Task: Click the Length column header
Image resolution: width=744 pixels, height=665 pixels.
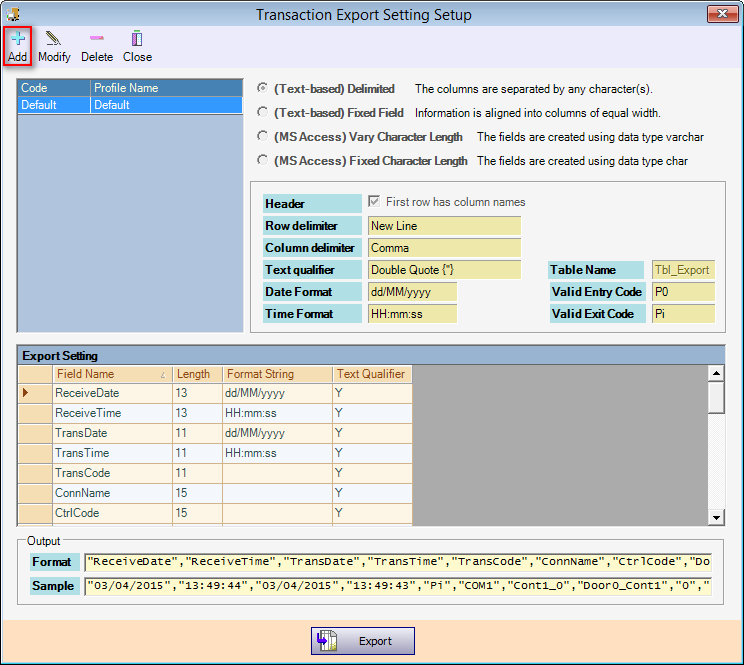Action: pos(196,374)
